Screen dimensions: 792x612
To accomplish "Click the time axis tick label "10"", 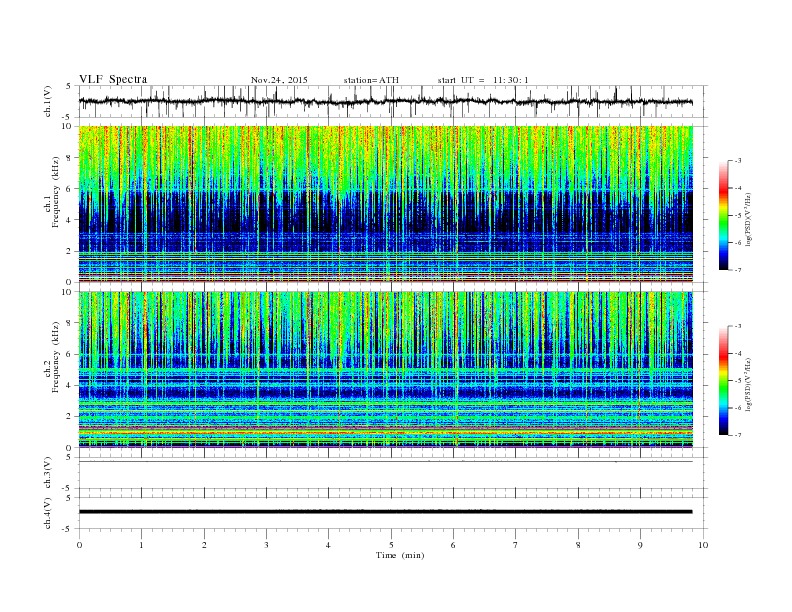I will point(703,545).
